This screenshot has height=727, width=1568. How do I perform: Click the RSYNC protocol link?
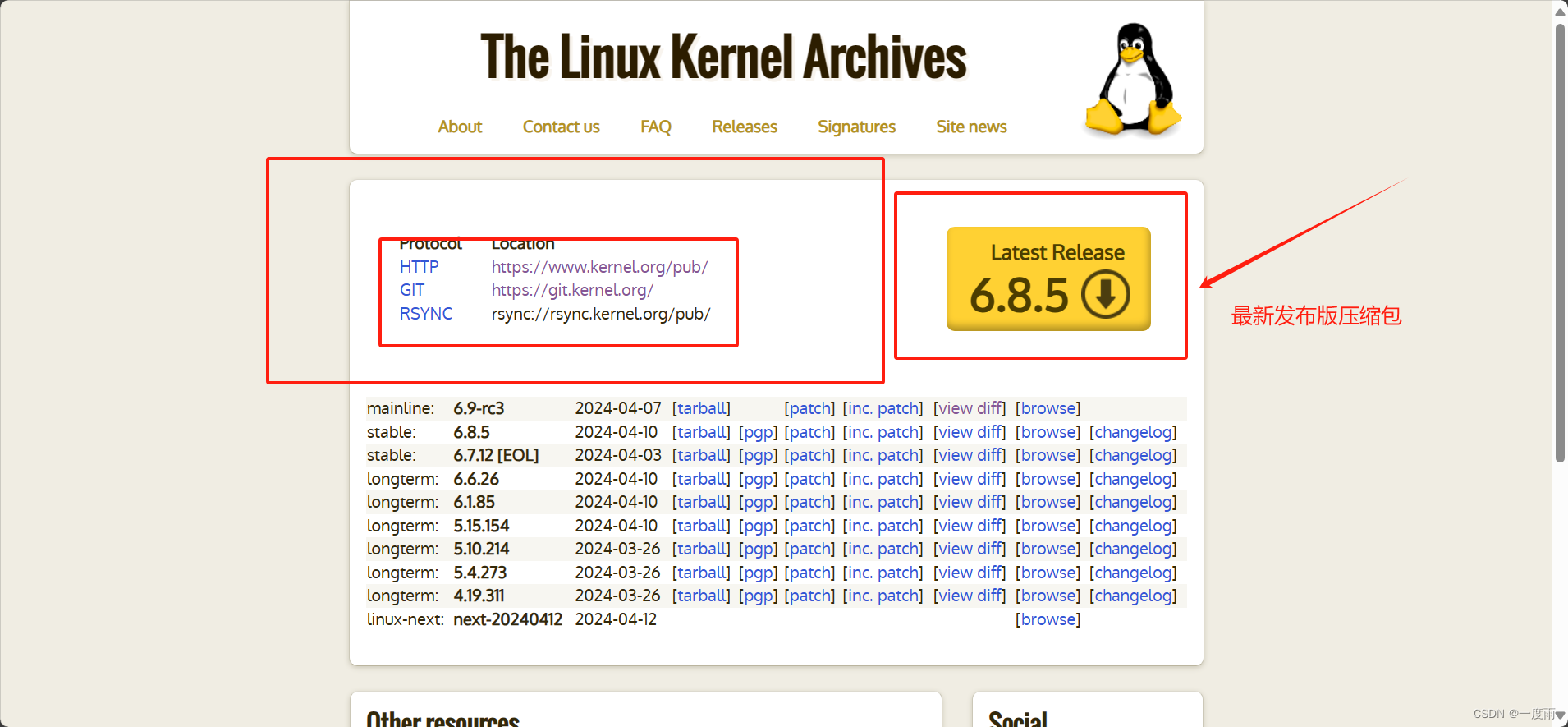(x=426, y=314)
